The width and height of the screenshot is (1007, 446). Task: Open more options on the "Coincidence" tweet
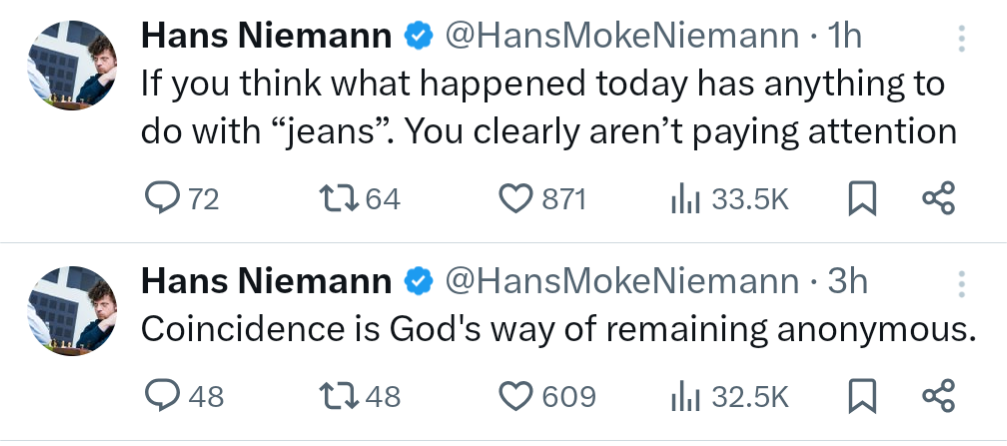(x=962, y=283)
